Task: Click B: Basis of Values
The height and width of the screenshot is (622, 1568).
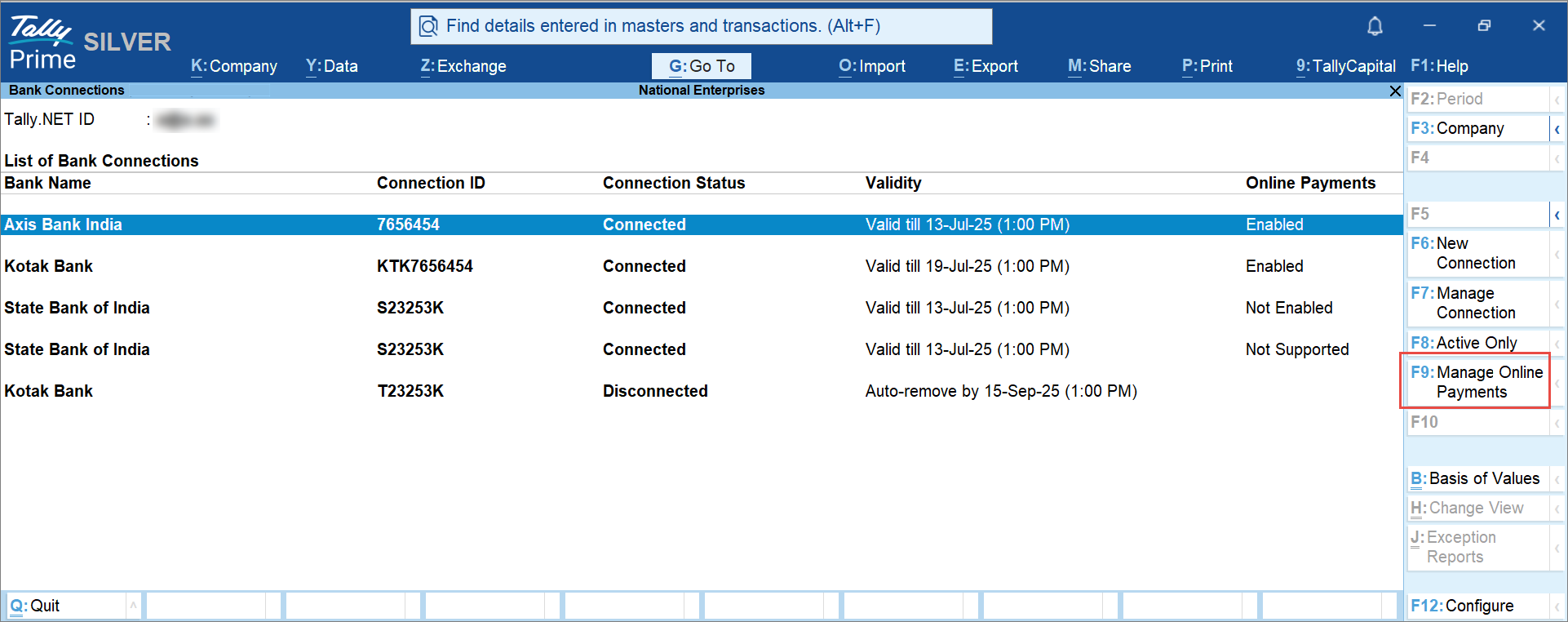Action: [1477, 478]
